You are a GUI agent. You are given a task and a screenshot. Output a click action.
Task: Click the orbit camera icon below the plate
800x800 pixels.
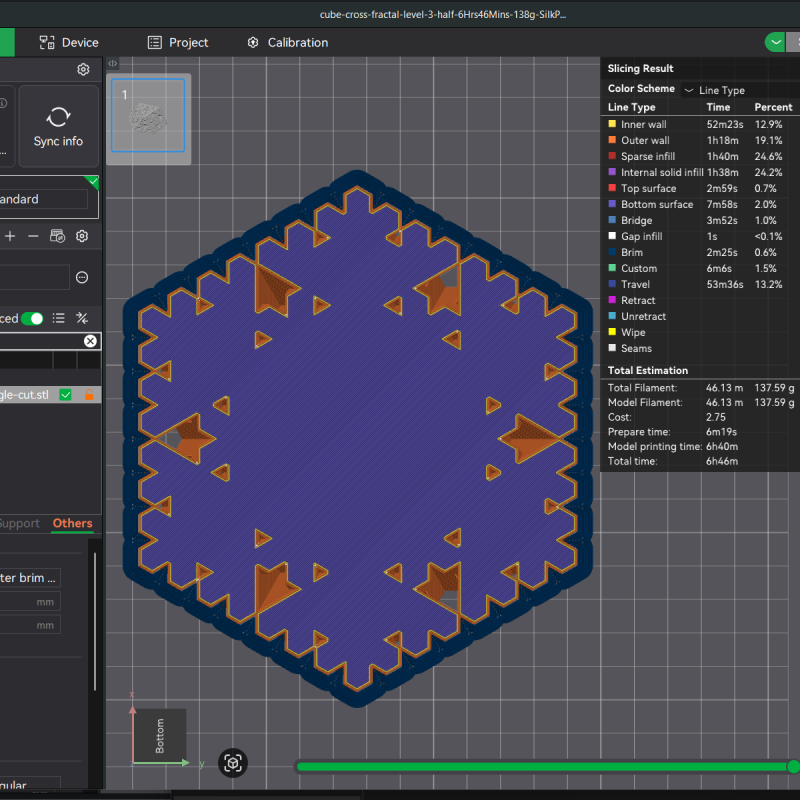point(233,763)
